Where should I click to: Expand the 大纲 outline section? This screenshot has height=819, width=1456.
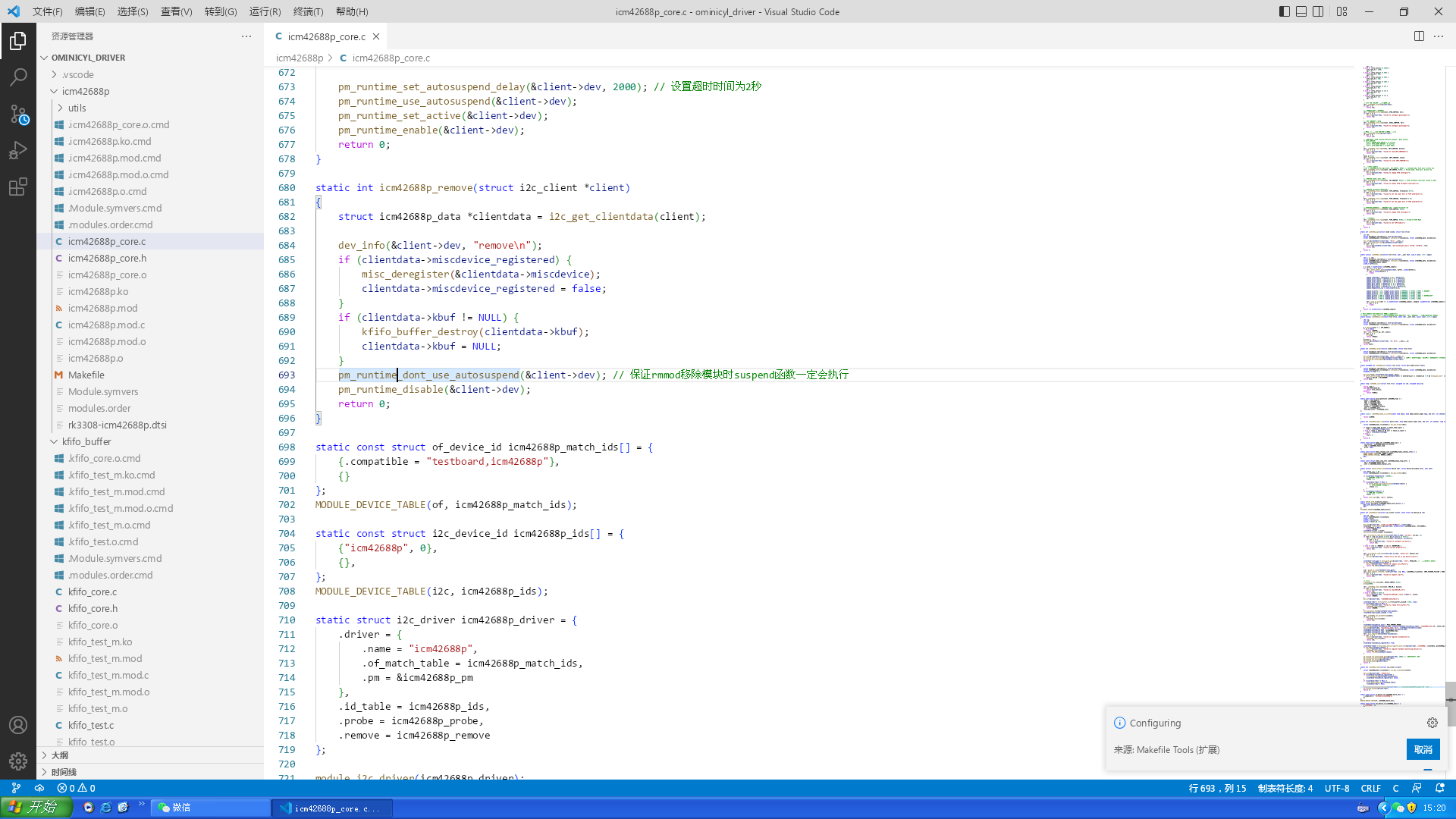pos(59,755)
